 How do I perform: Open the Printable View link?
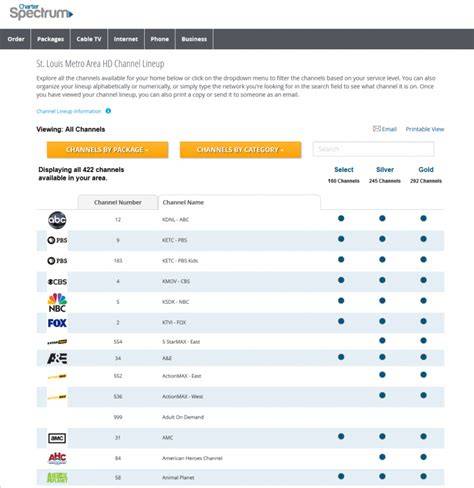pos(425,129)
